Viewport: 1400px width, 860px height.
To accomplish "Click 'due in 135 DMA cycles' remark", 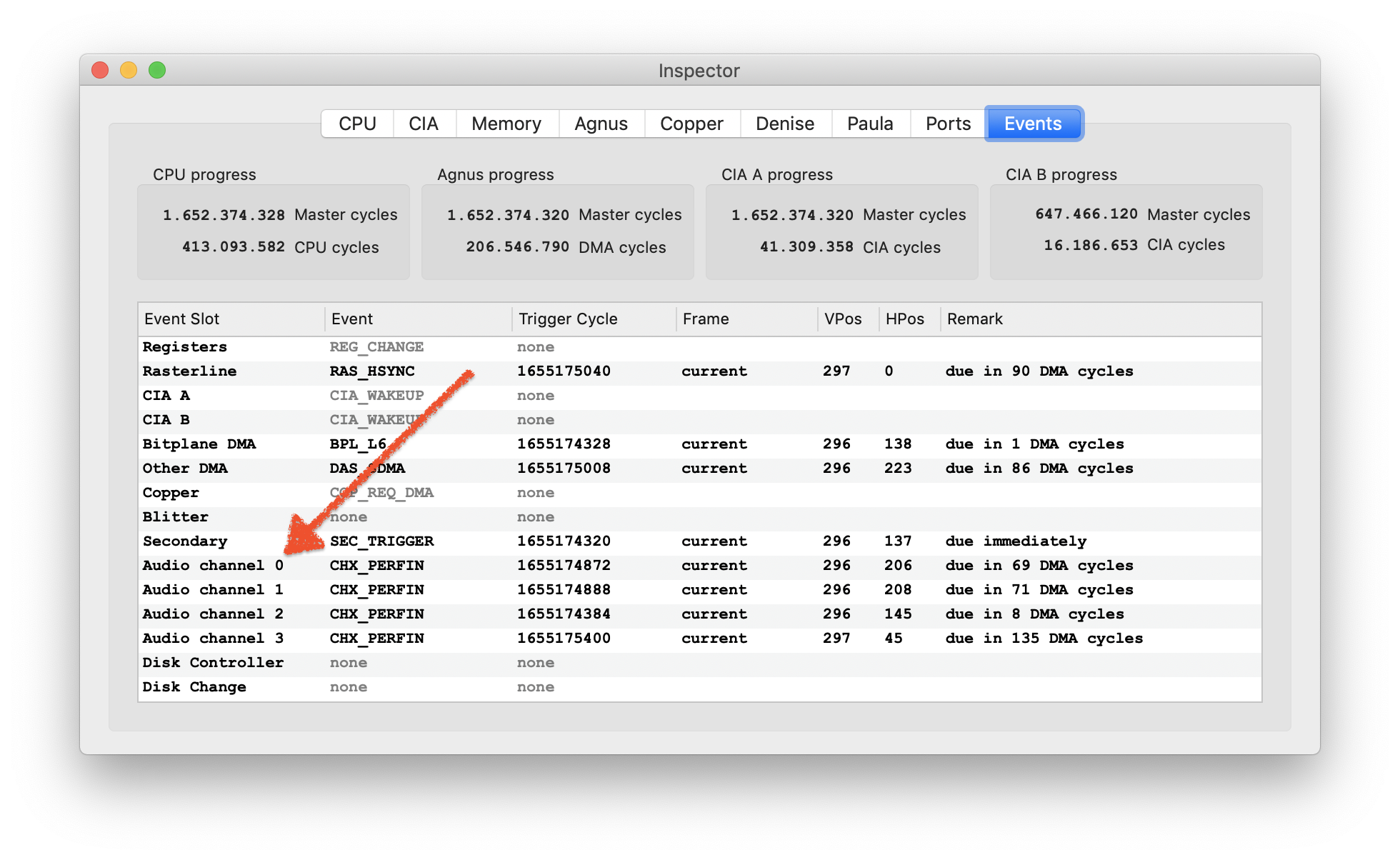I will (1044, 639).
